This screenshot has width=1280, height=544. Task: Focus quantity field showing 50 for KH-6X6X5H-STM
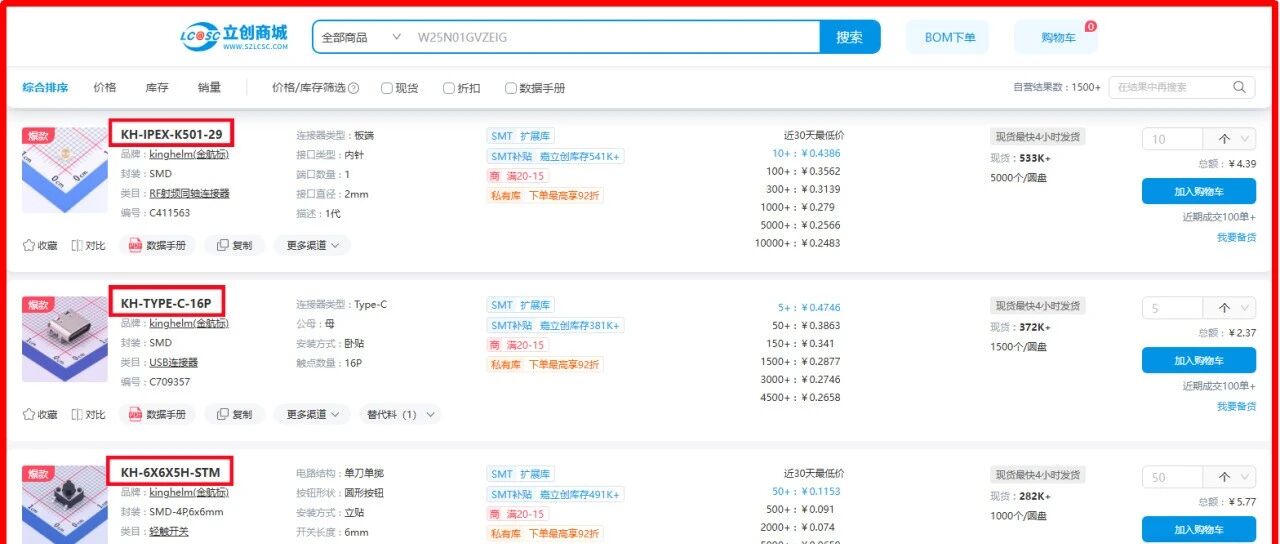click(1172, 477)
